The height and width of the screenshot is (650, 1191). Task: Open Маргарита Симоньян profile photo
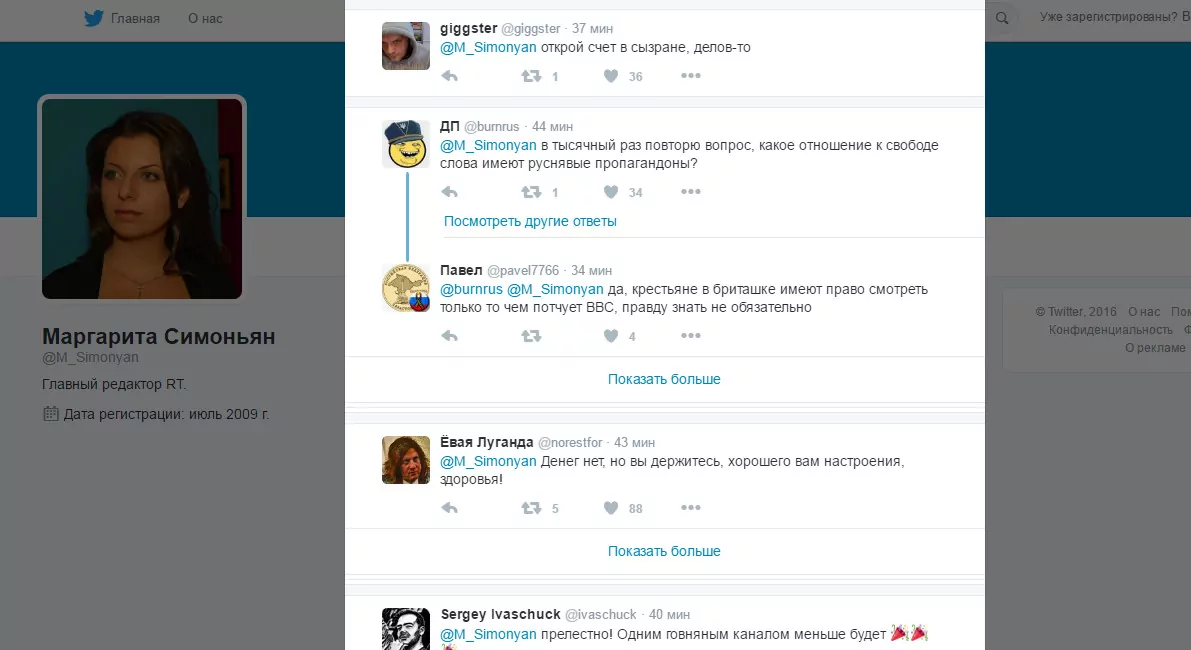[142, 199]
